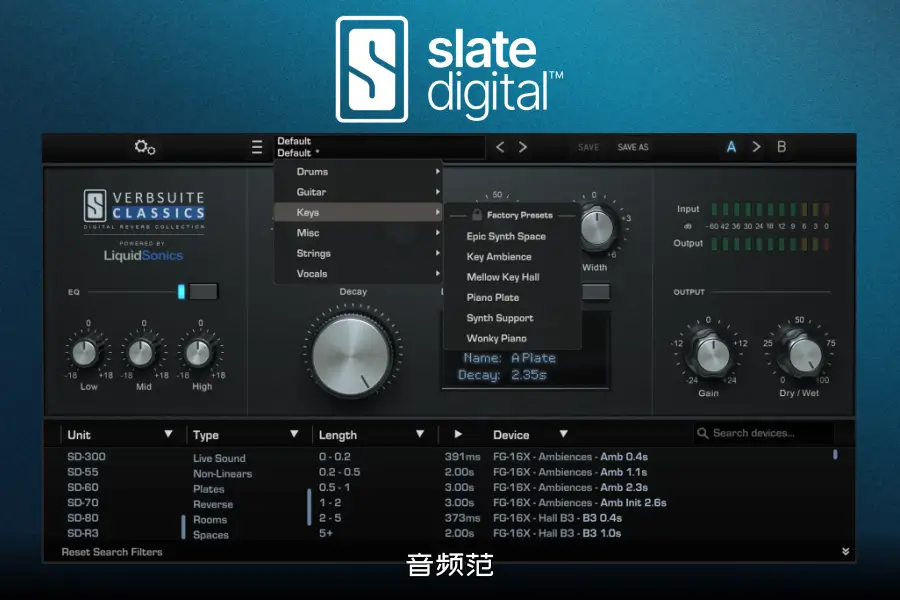900x600 pixels.
Task: Click the SAVE AS button
Action: 633,146
